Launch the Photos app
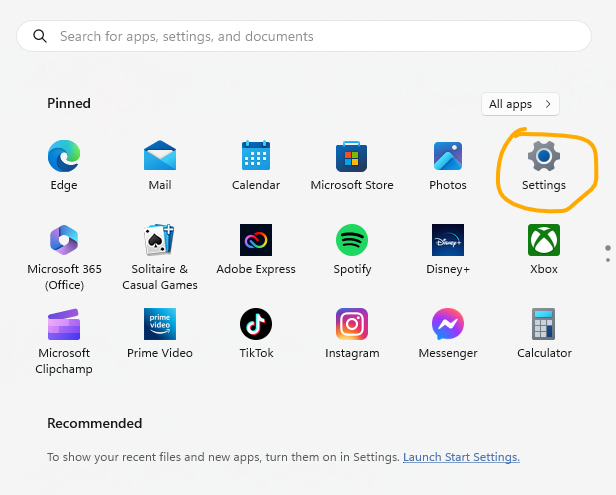The width and height of the screenshot is (616, 495). coord(448,165)
